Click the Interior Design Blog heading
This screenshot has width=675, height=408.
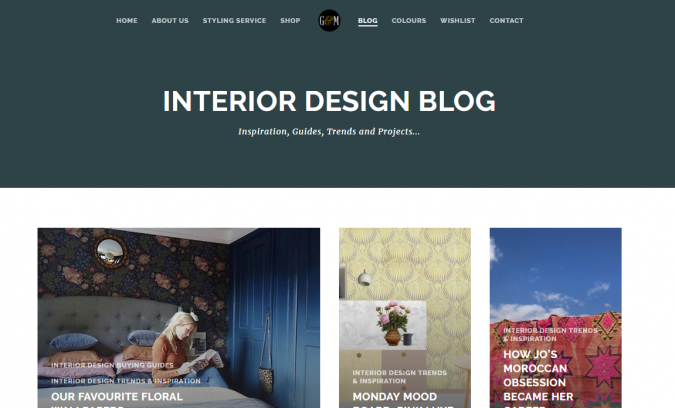pyautogui.click(x=329, y=101)
